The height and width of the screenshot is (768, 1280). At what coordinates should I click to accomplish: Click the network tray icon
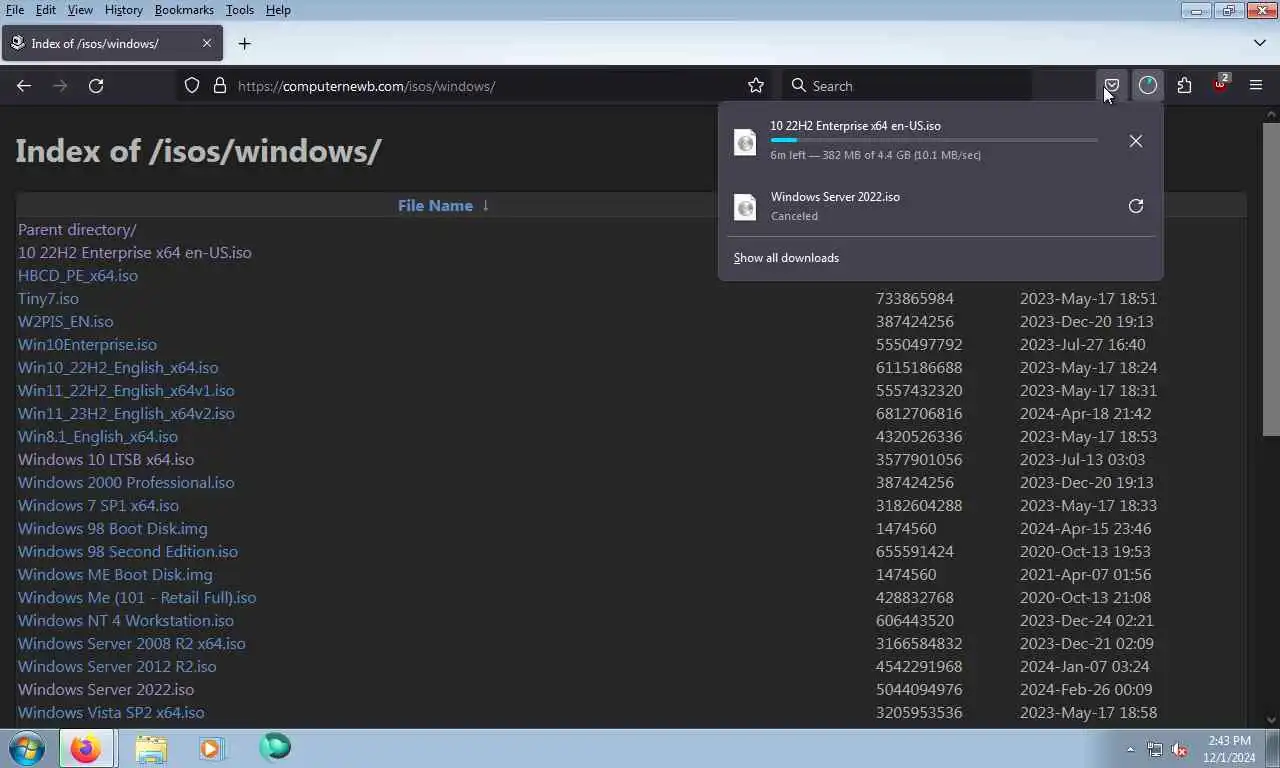pyautogui.click(x=1155, y=749)
